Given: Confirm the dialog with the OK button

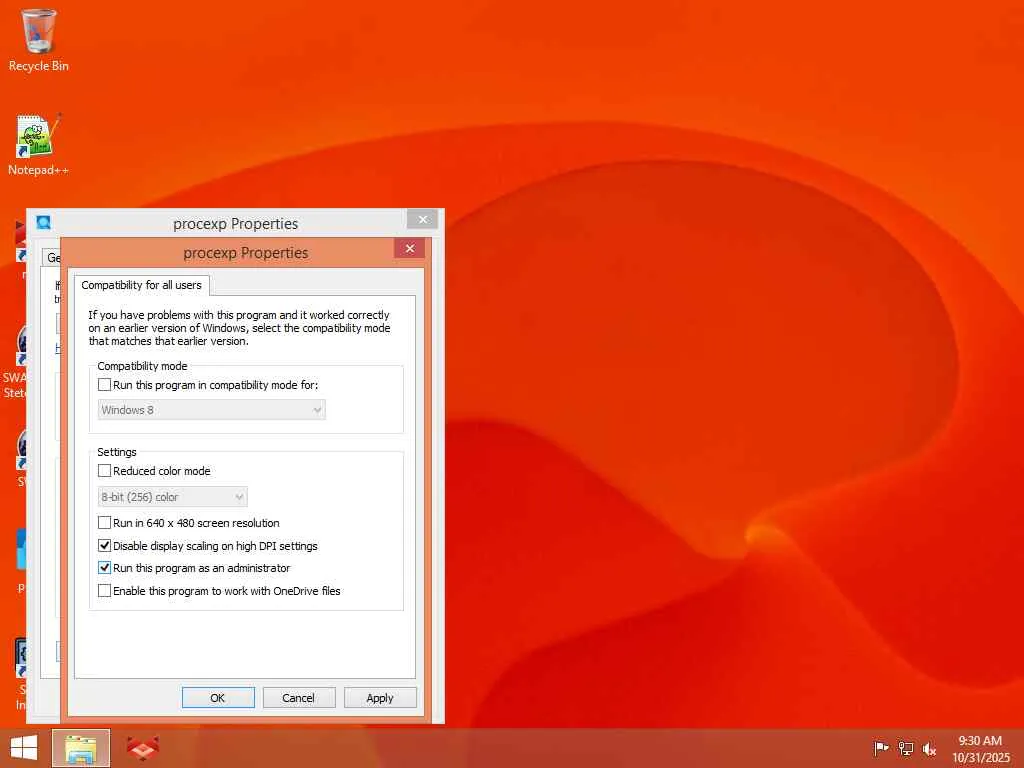Looking at the screenshot, I should point(218,697).
